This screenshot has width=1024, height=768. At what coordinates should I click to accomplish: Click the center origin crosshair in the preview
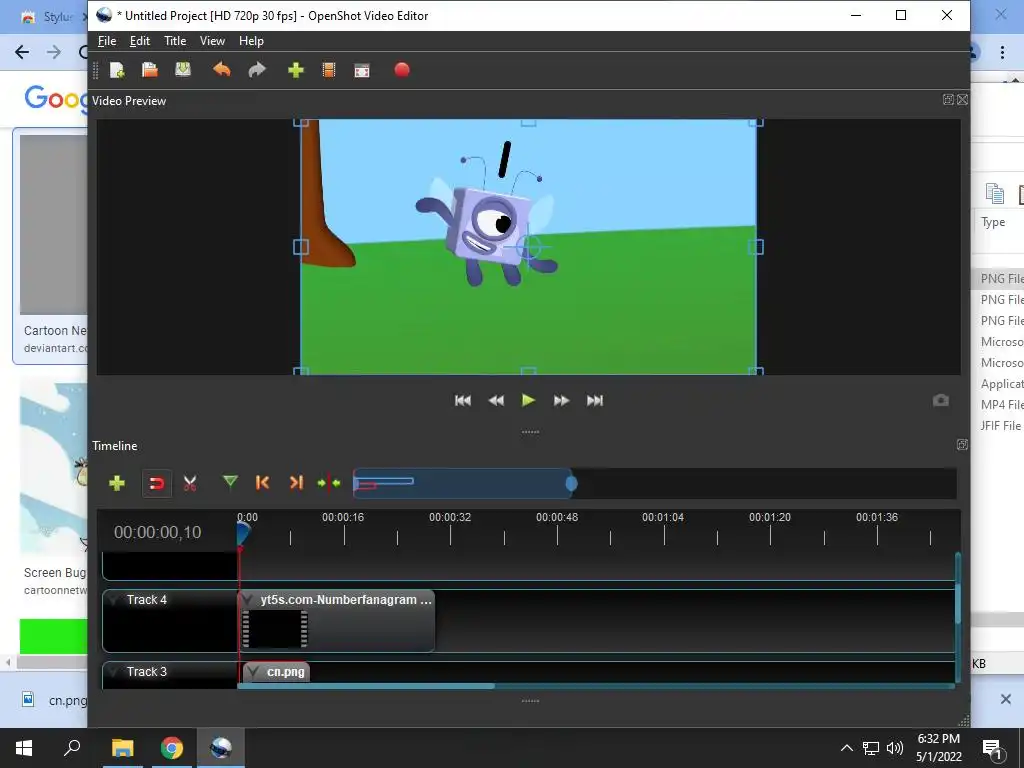coord(529,247)
